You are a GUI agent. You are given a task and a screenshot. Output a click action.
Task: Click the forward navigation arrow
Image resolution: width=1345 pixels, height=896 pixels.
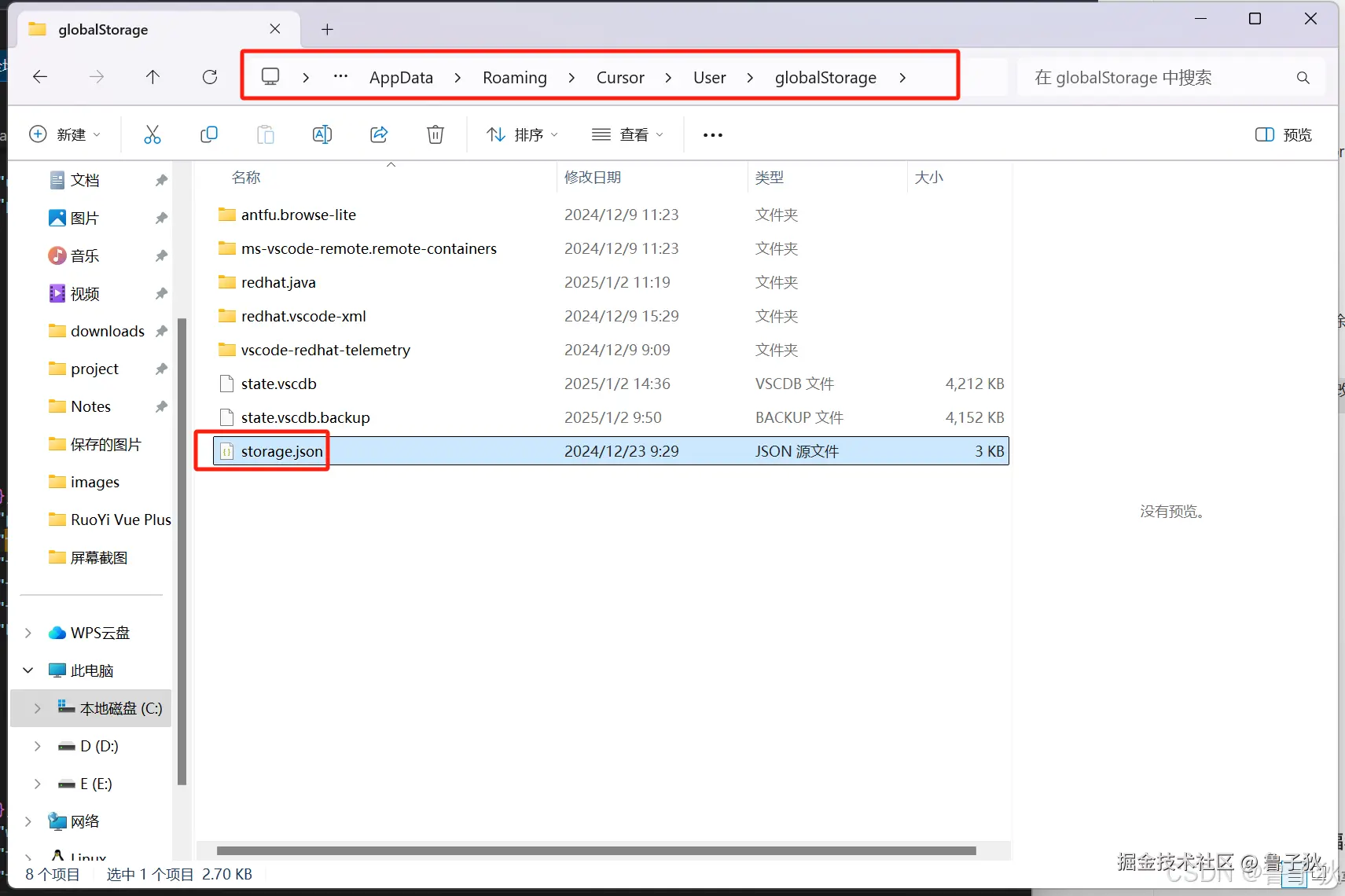[97, 76]
